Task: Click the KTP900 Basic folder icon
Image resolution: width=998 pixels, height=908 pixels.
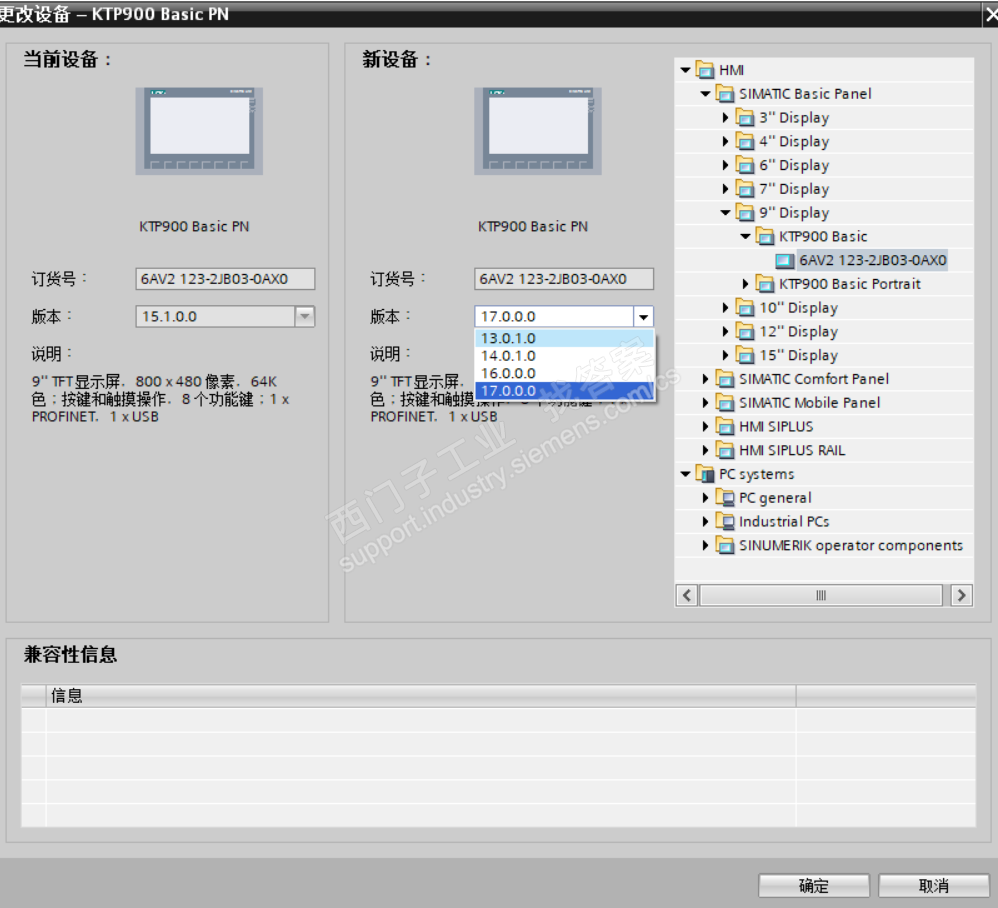Action: tap(765, 237)
